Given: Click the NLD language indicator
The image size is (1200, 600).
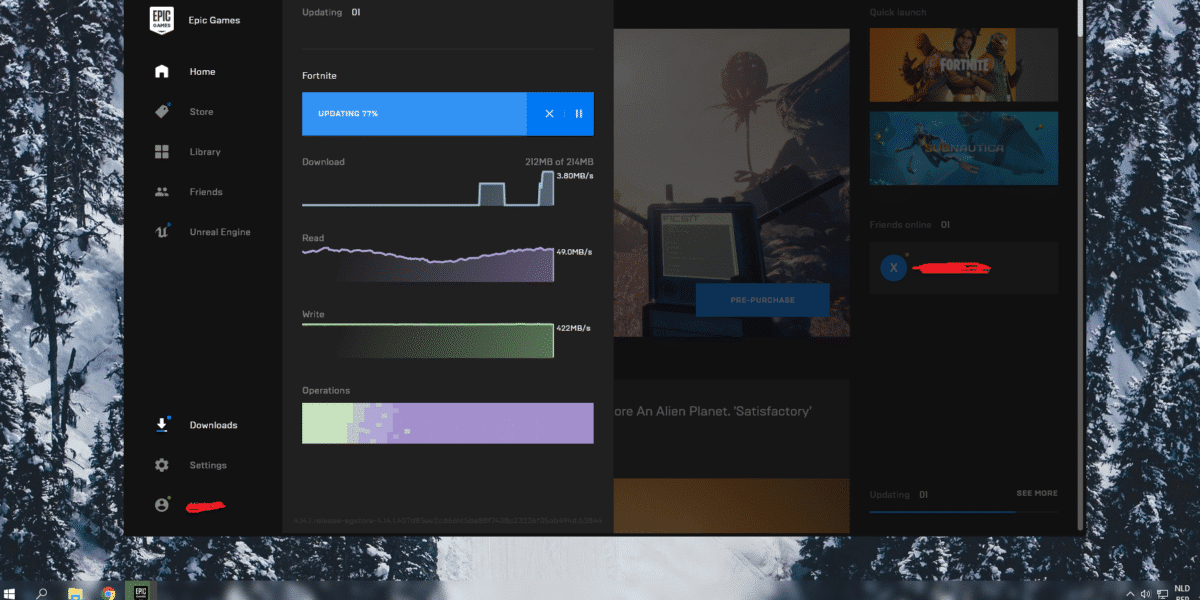Looking at the screenshot, I should pos(1183,588).
